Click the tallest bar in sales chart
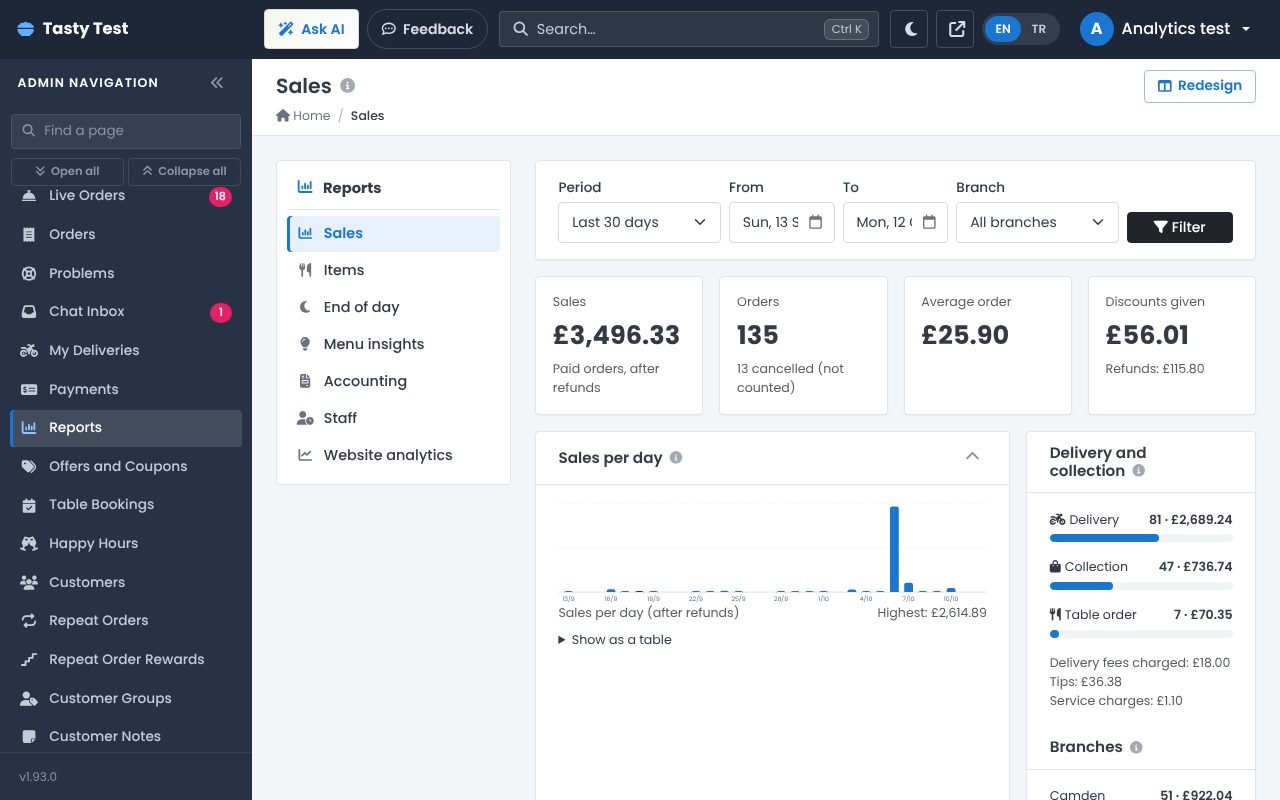1280x800 pixels. [x=894, y=549]
